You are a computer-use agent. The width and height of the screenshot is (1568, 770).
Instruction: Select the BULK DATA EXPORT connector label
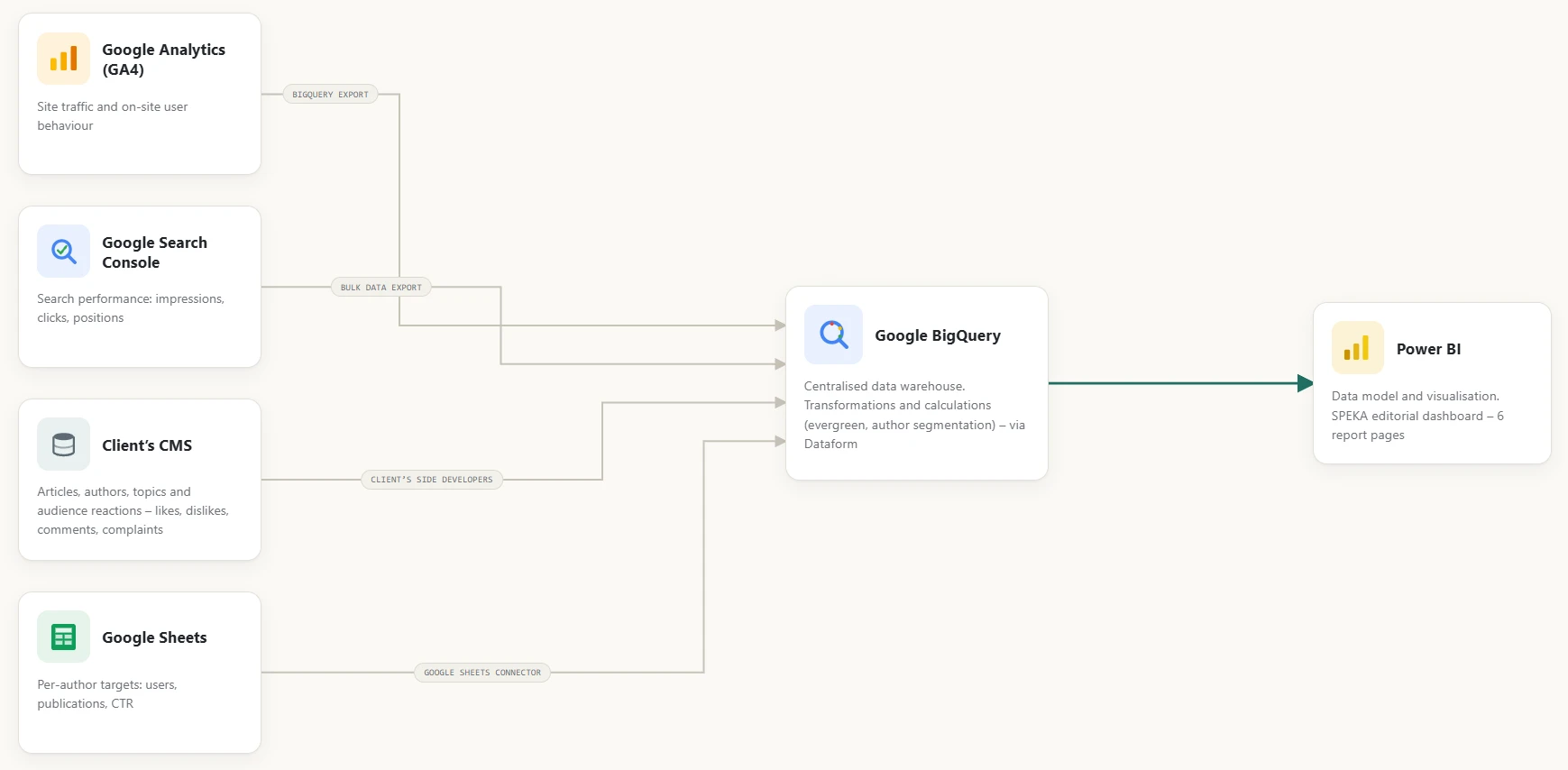381,288
